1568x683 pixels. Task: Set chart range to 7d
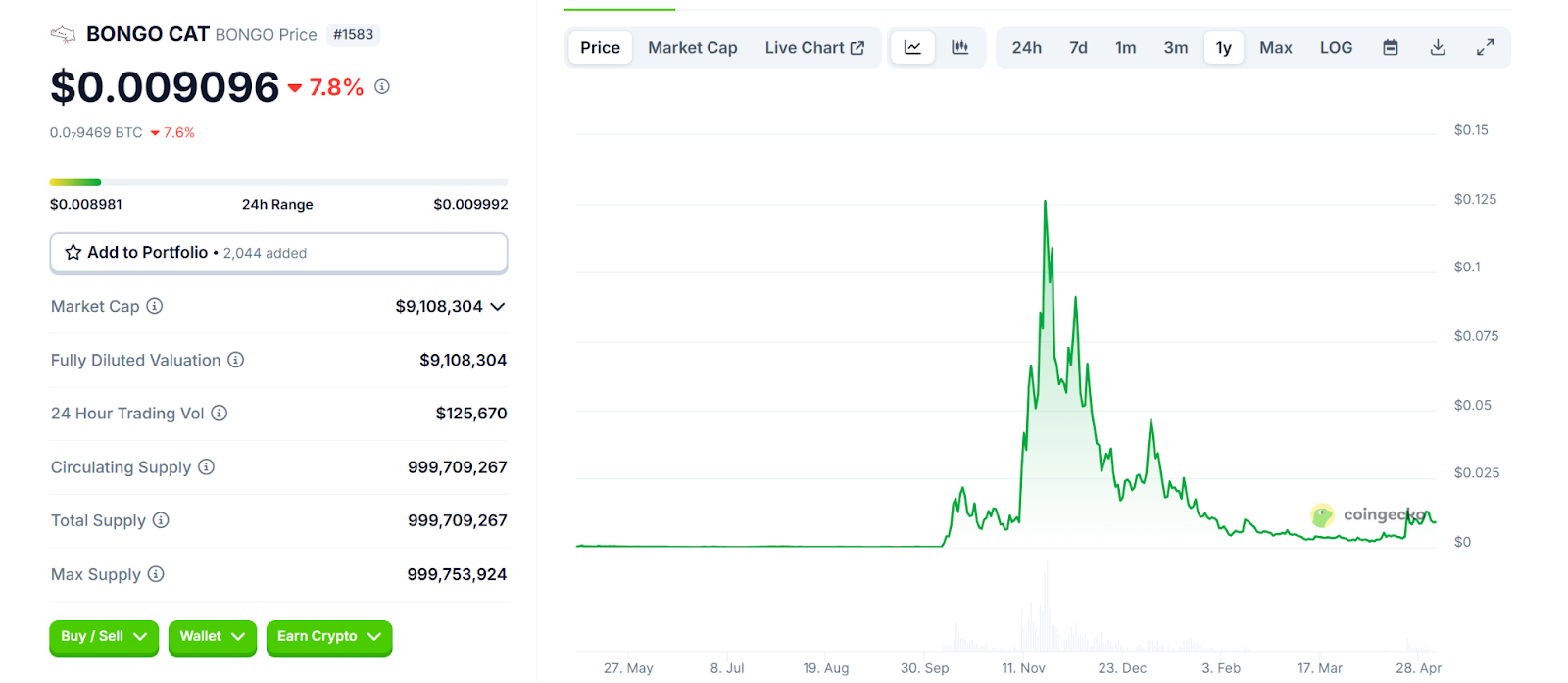coord(1079,47)
